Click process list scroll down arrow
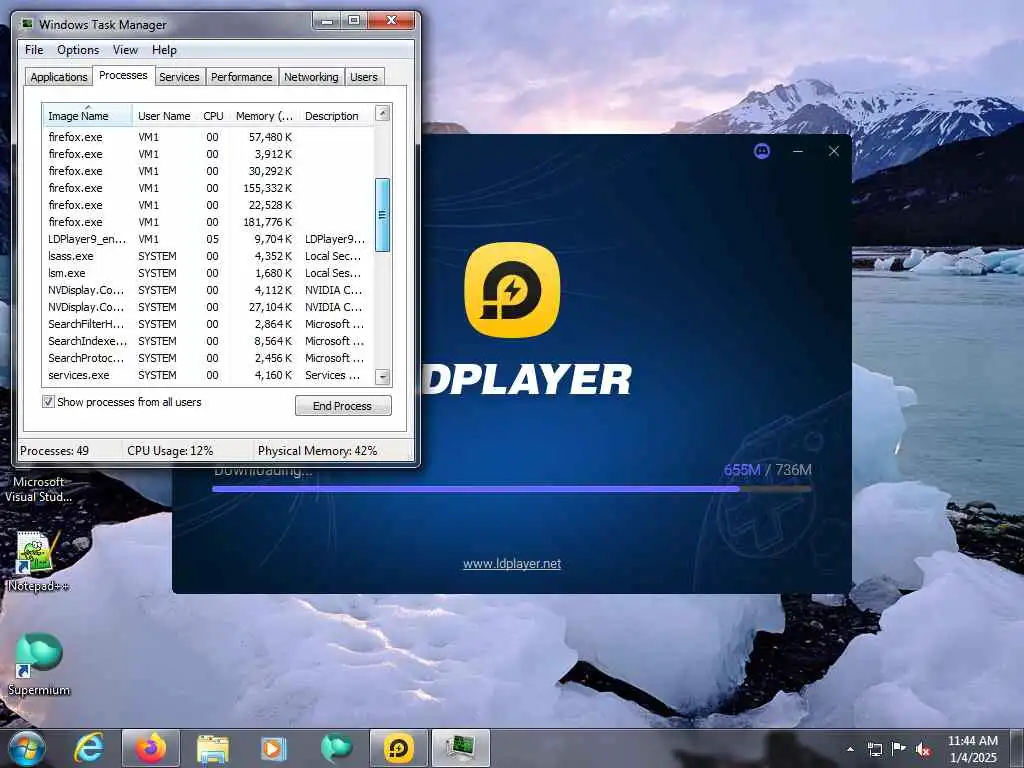 coord(383,377)
